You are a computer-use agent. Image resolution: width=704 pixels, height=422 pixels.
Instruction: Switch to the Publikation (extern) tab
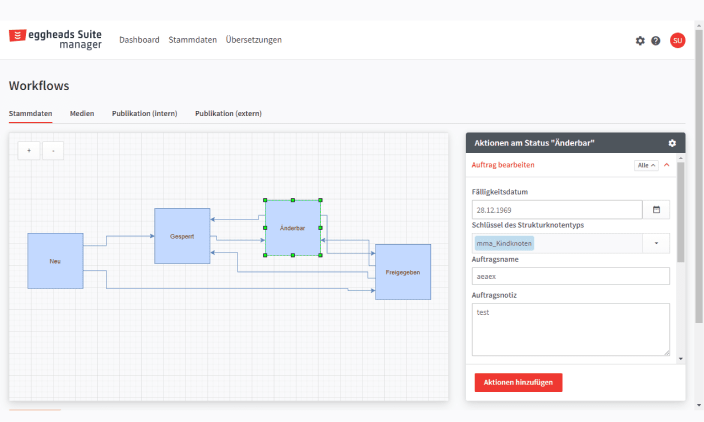pos(228,114)
